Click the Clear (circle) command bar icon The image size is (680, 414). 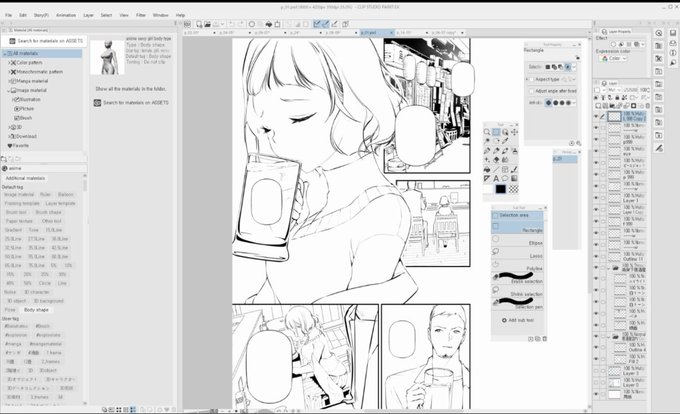[252, 24]
